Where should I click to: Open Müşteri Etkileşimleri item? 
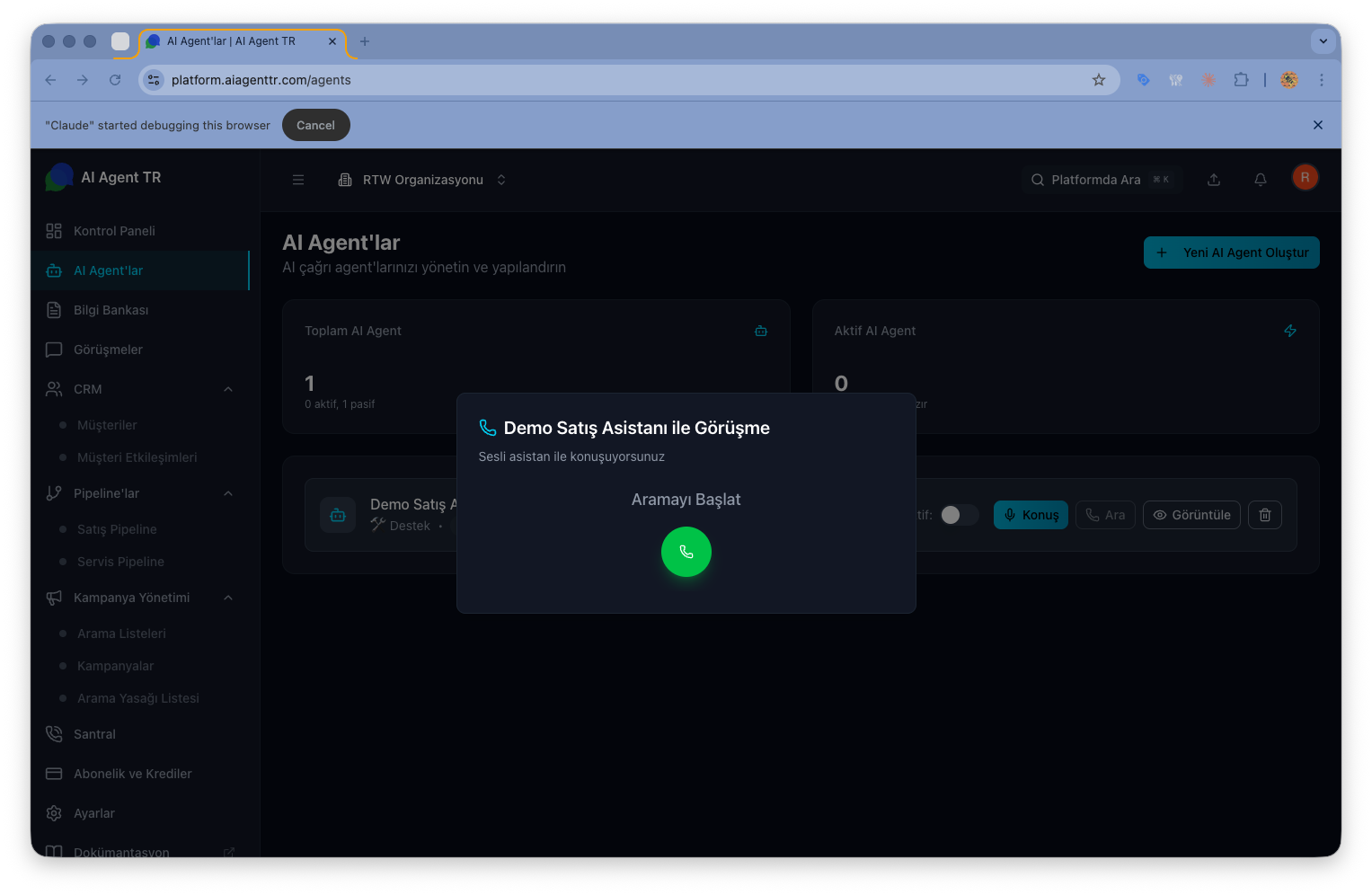click(x=137, y=457)
